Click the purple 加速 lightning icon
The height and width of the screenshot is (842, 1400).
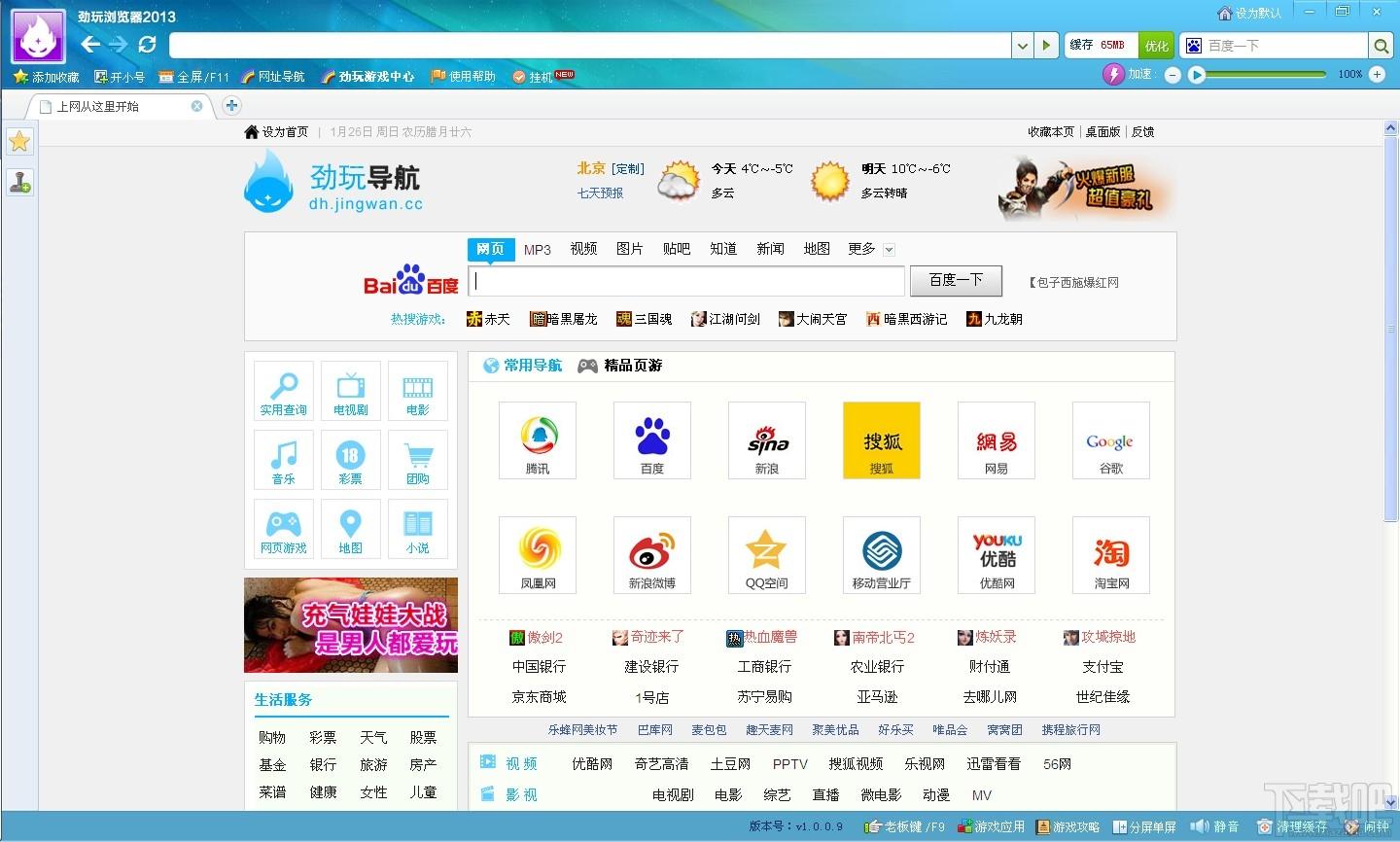coord(1114,74)
